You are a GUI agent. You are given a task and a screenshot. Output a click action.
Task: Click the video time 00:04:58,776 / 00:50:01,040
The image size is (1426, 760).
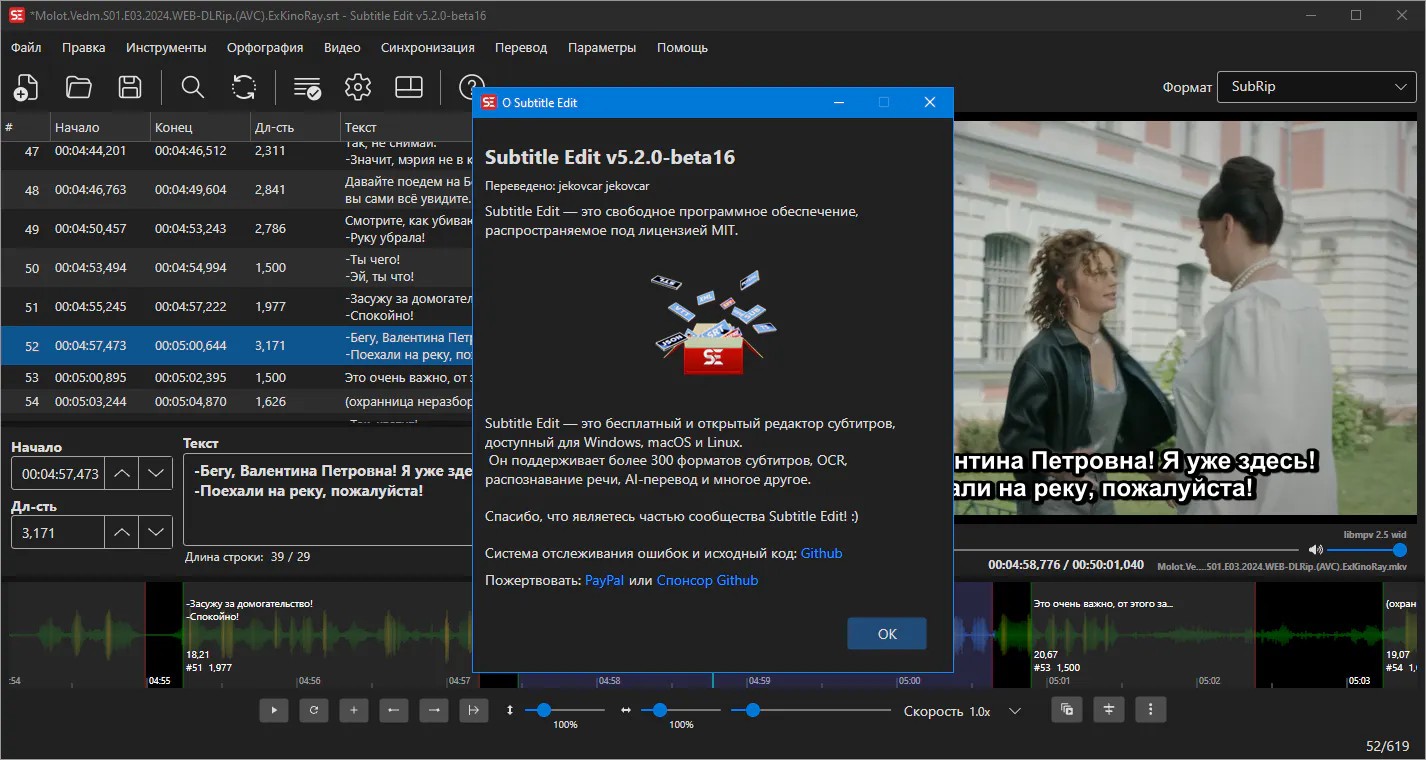coord(1066,565)
